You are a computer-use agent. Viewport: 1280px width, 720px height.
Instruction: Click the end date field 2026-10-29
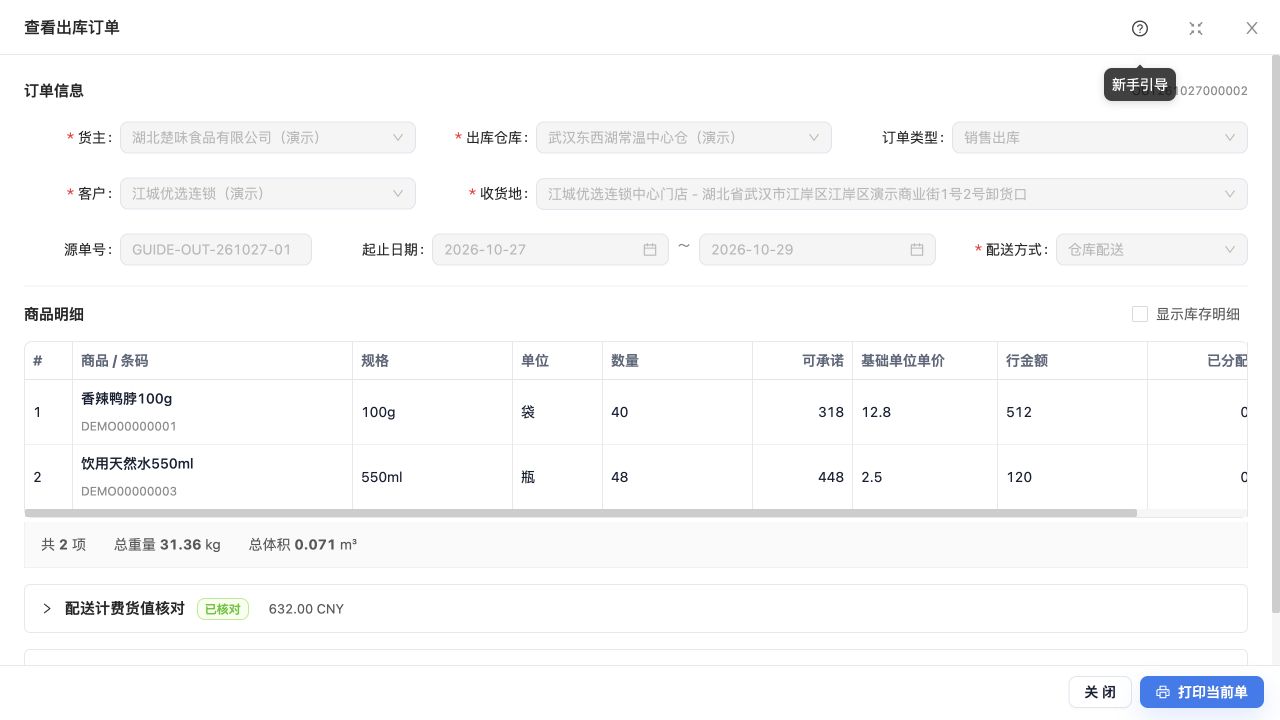[817, 249]
